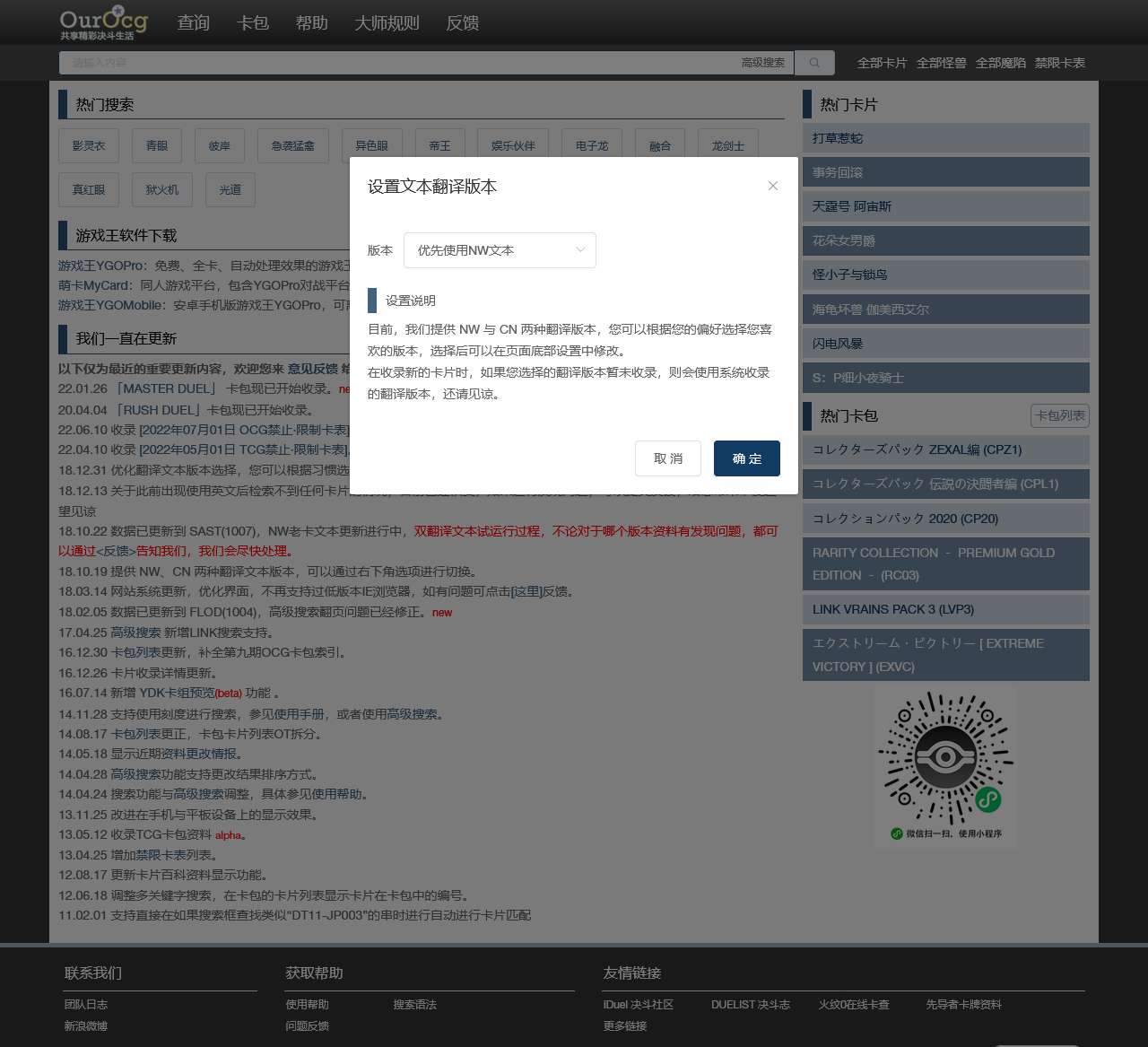Open the 大师规则 menu item
Screen dimensions: 1148x1047
click(386, 22)
